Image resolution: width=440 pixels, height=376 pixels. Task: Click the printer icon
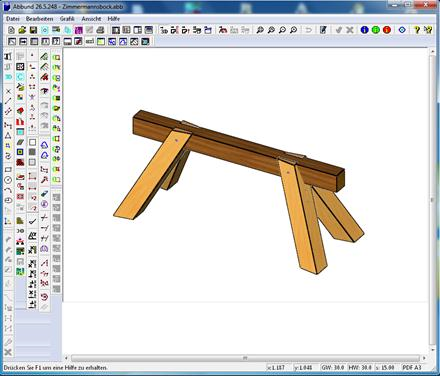click(x=100, y=30)
